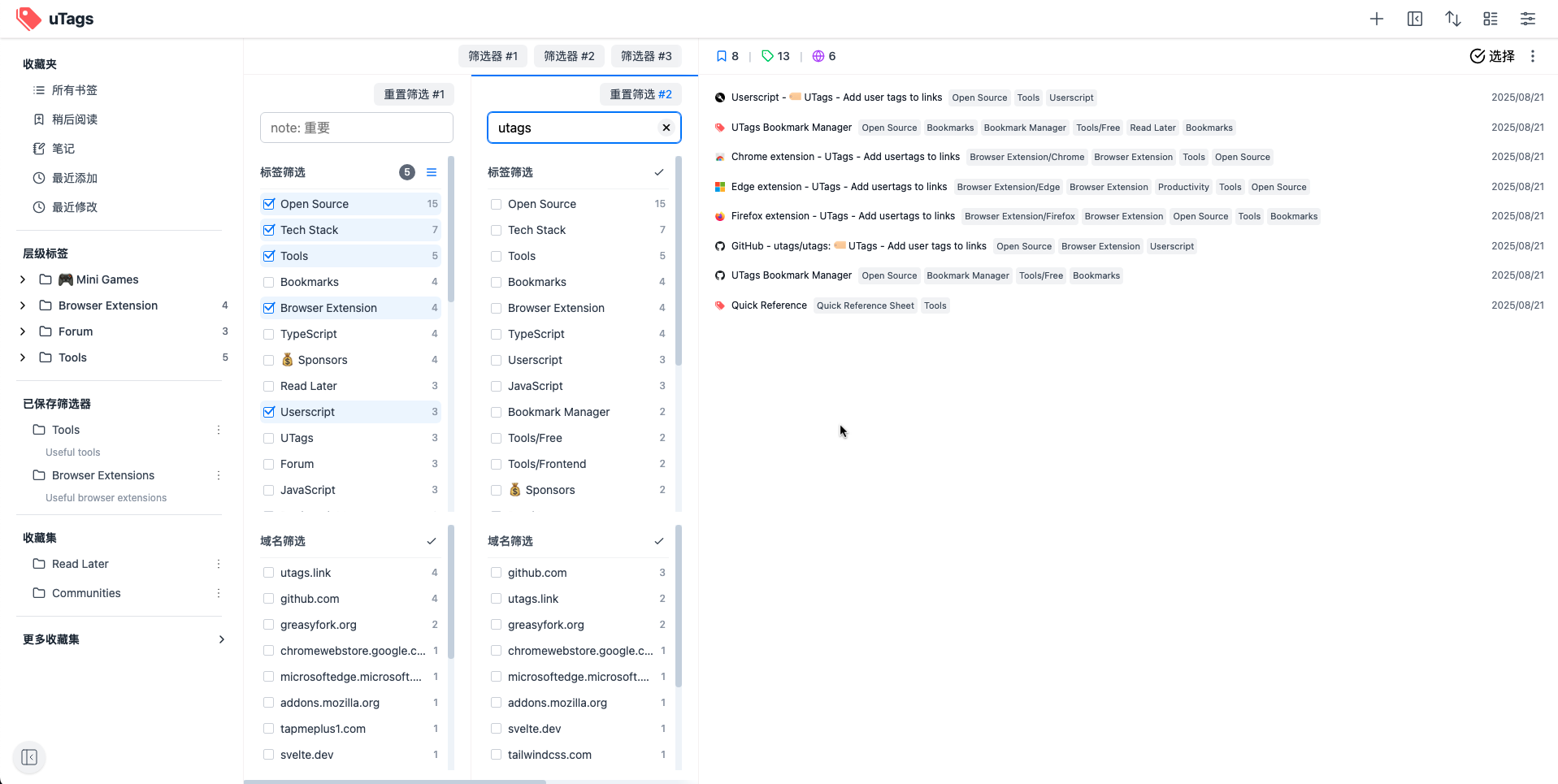Uncheck Tech Stack in filter #1
This screenshot has width=1558, height=784.
click(269, 230)
